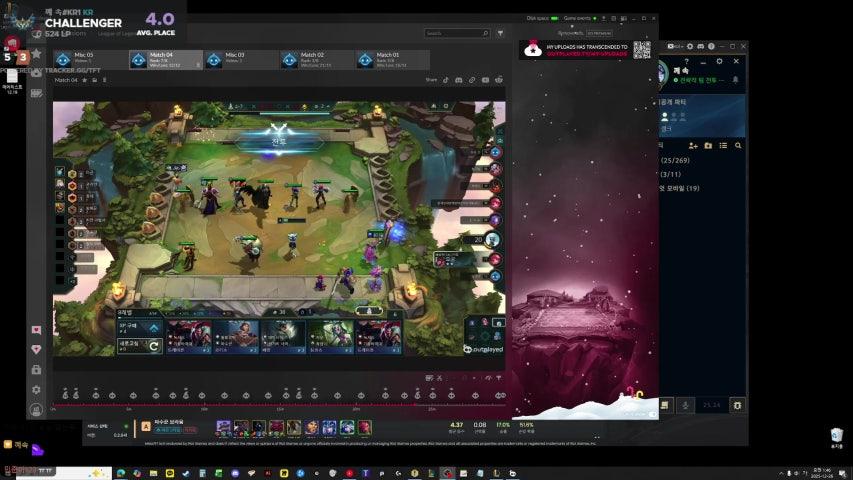Open Match 04 folder icon

tap(94, 80)
